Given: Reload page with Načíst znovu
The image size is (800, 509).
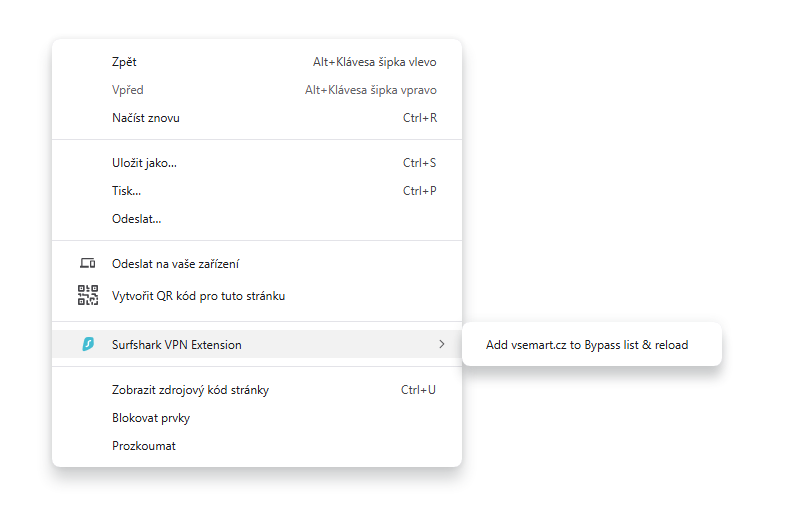Looking at the screenshot, I should (x=146, y=118).
